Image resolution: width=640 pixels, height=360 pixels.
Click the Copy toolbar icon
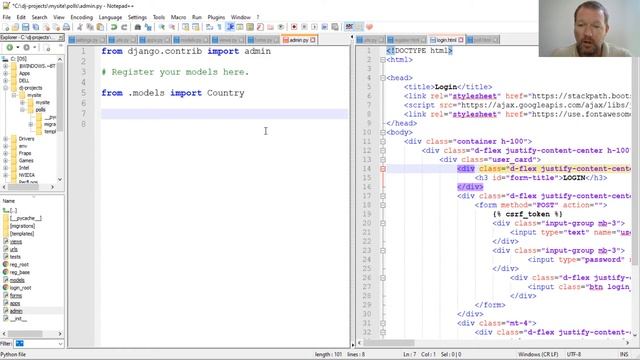pyautogui.click(x=90, y=27)
